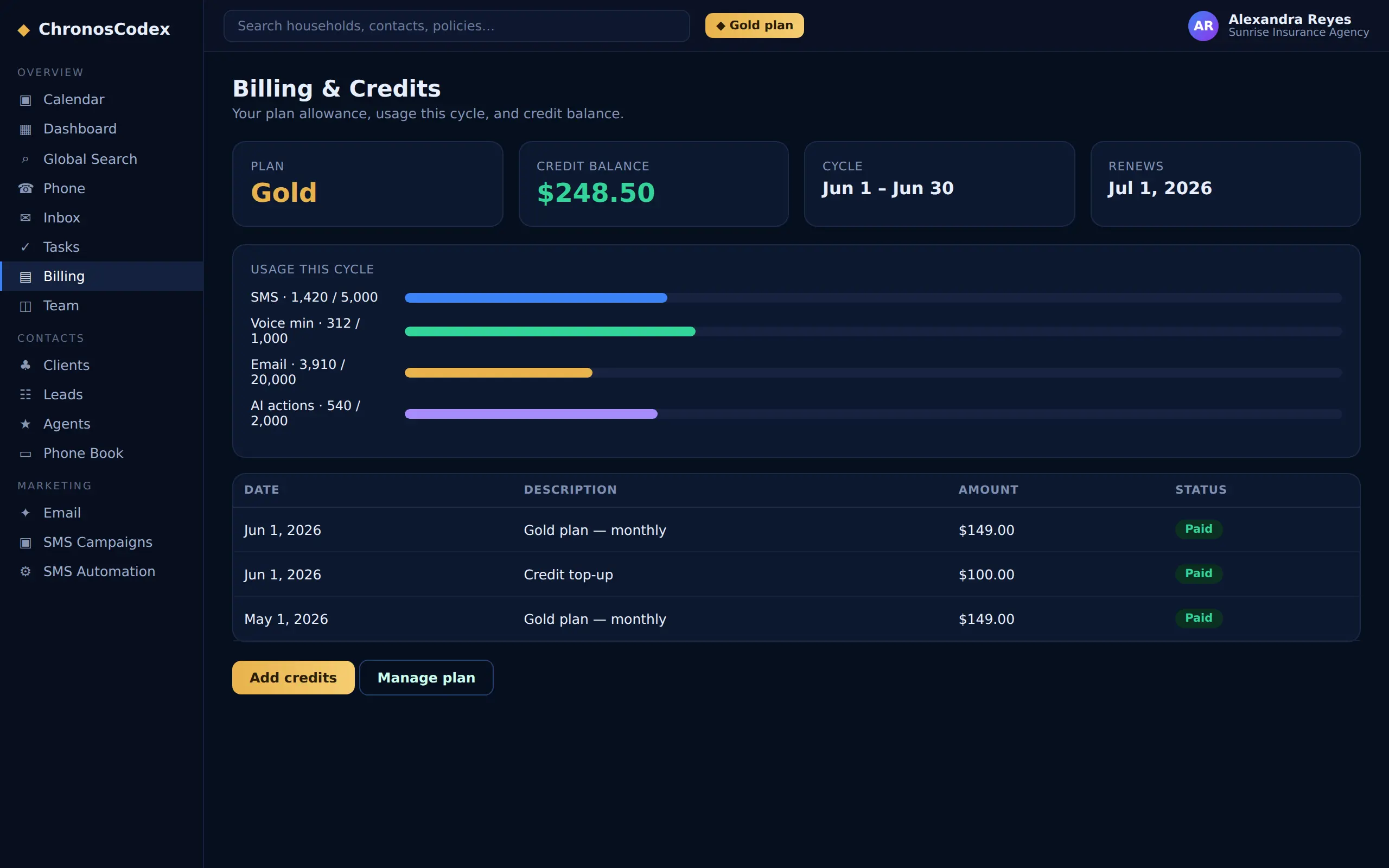
Task: Click the Alexandra Reyes profile name
Action: [1290, 19]
